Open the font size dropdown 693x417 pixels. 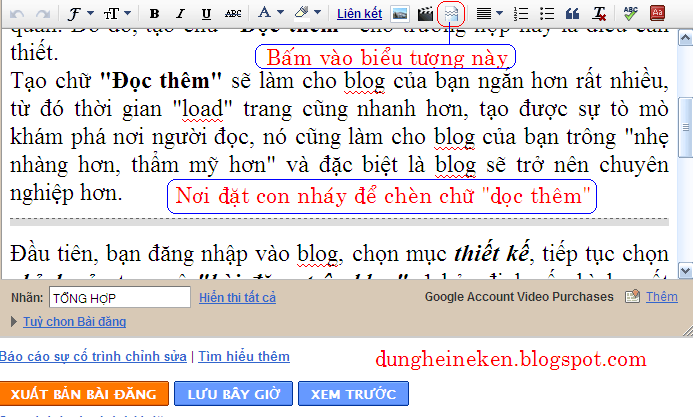click(117, 14)
